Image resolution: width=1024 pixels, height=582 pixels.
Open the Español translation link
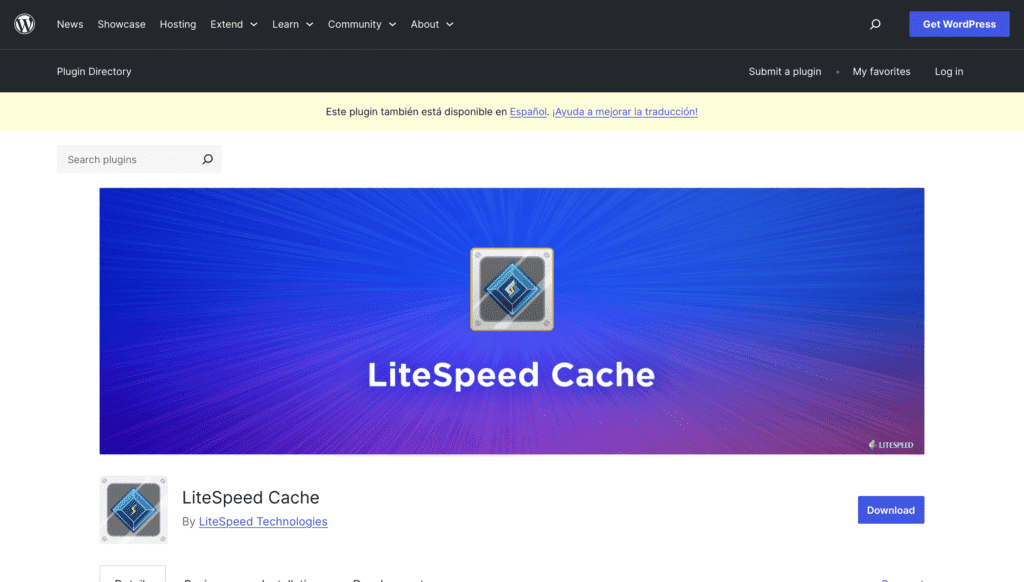coord(528,112)
